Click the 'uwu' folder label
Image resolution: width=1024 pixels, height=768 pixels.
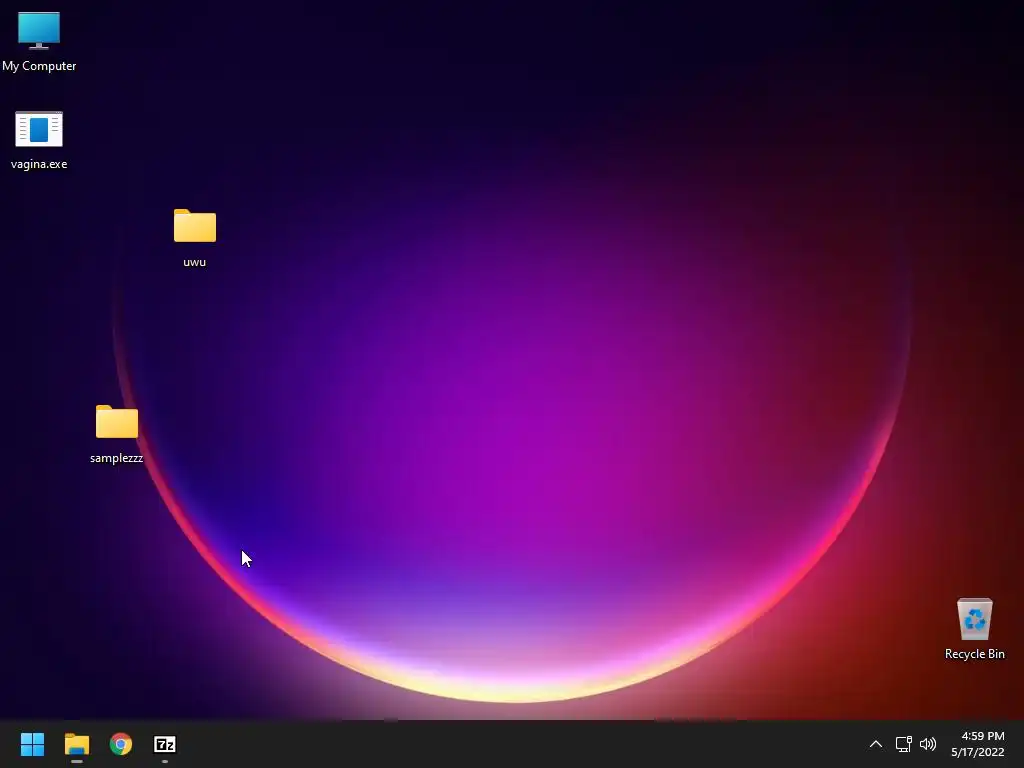(x=195, y=262)
